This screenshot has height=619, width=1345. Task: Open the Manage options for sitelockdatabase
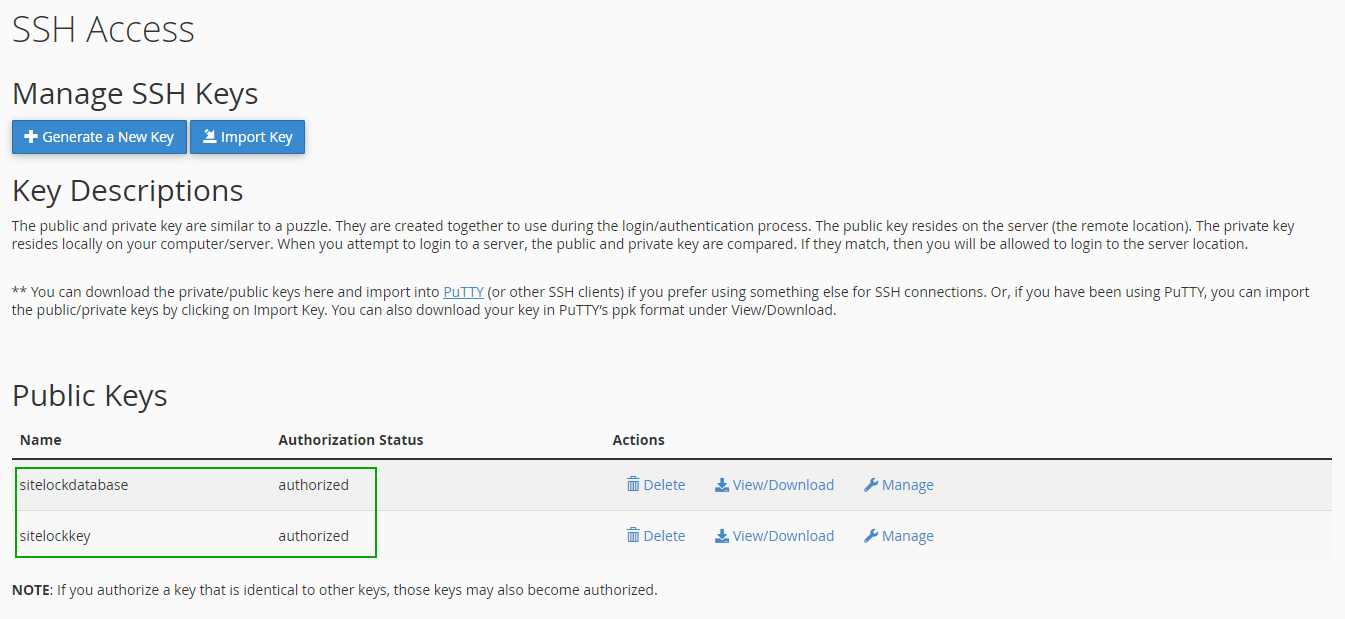pyautogui.click(x=898, y=484)
